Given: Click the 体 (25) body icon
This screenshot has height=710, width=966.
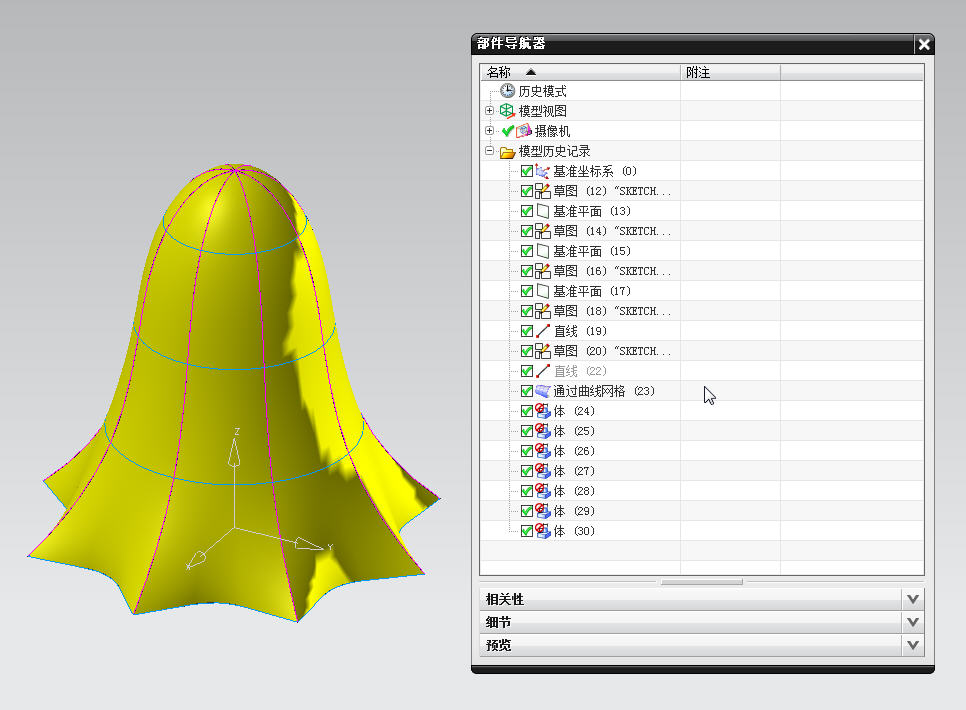Looking at the screenshot, I should tap(542, 431).
